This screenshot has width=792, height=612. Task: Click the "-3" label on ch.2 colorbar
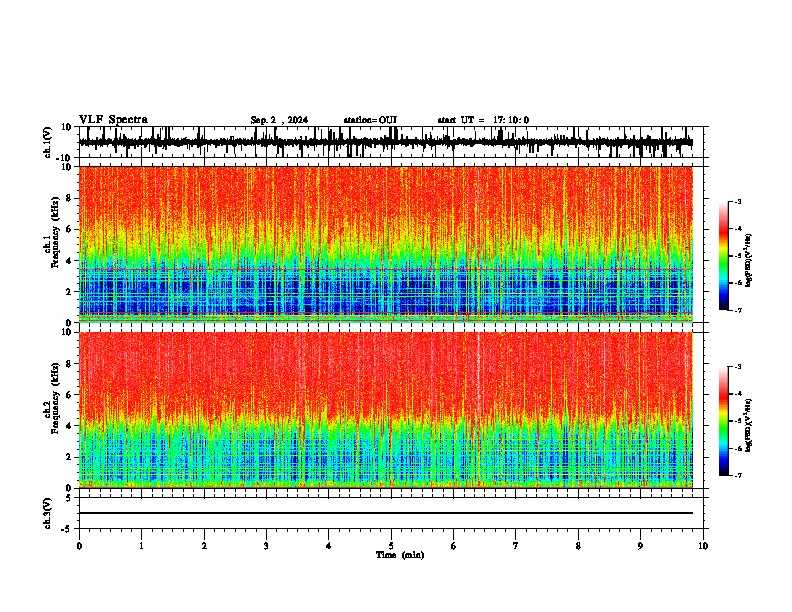click(x=737, y=367)
